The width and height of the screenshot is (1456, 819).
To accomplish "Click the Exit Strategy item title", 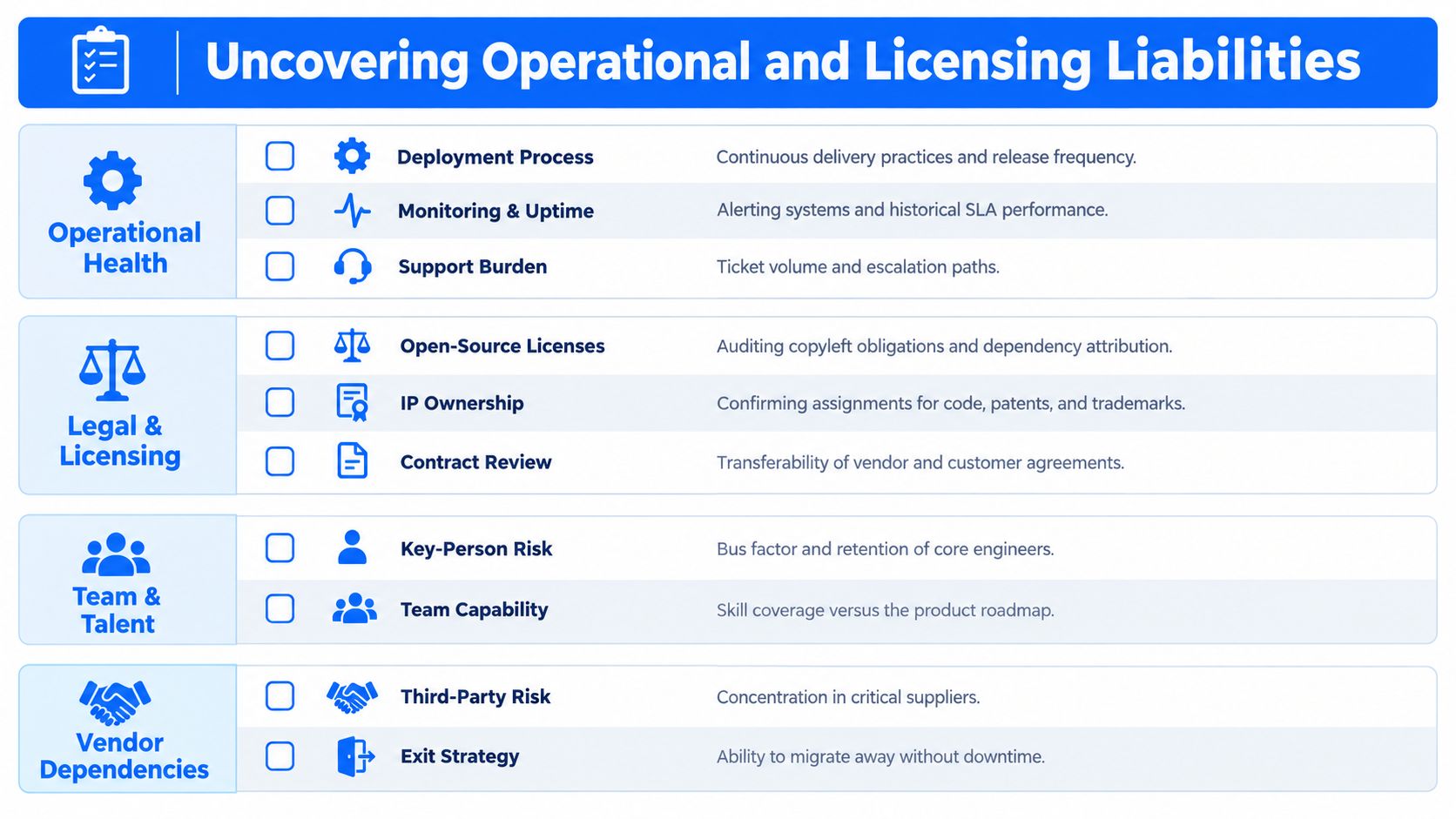I will point(460,757).
